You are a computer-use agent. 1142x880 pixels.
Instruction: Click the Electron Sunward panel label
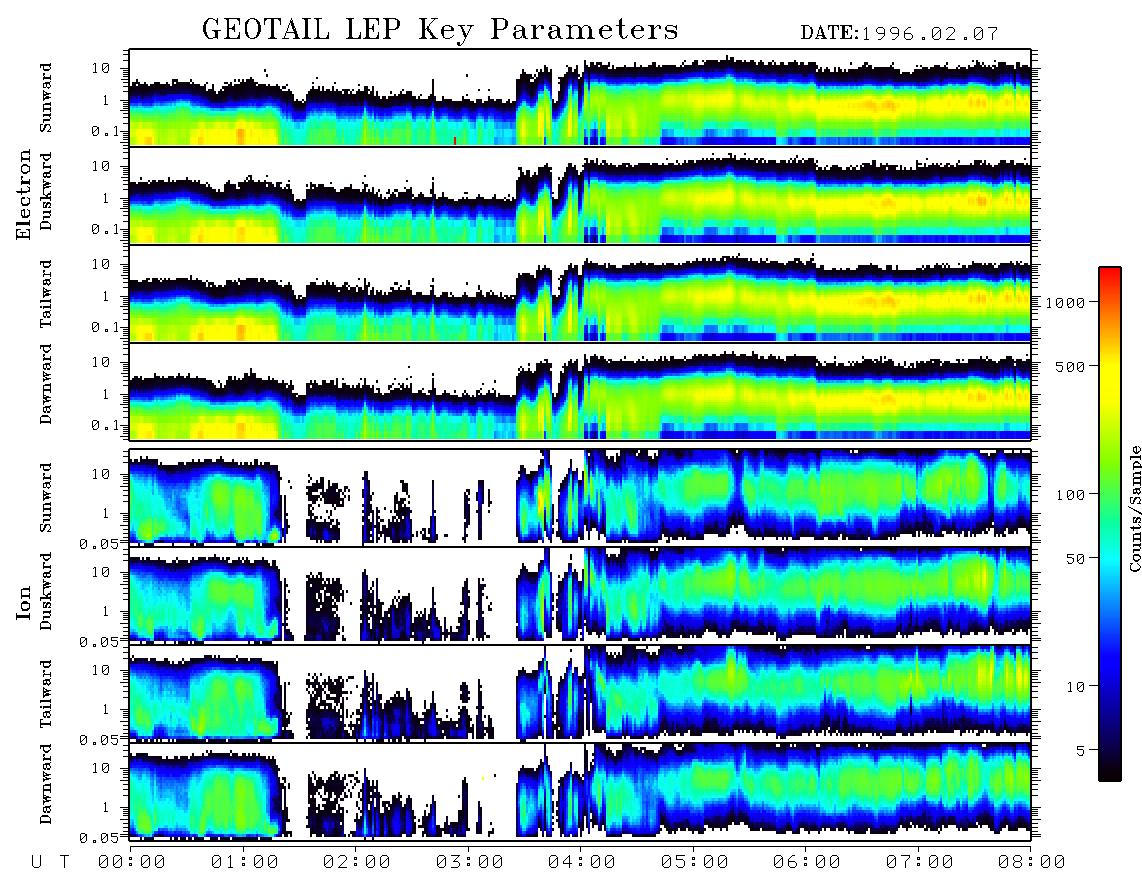point(46,98)
